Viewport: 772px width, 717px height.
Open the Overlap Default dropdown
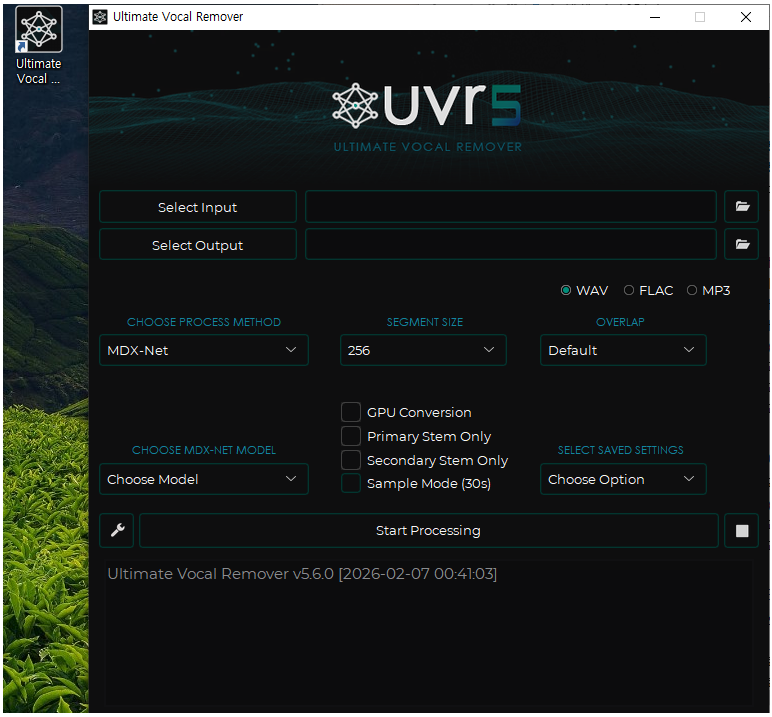click(623, 350)
